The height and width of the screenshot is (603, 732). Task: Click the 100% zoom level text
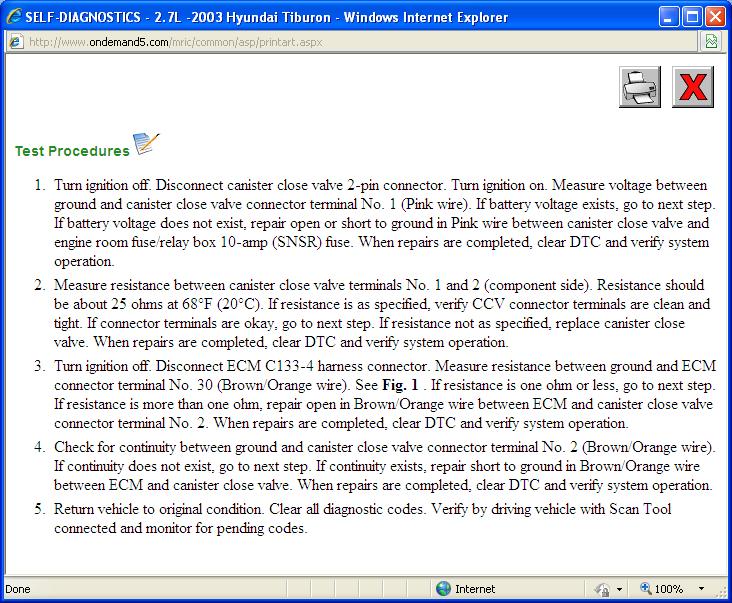[x=669, y=589]
